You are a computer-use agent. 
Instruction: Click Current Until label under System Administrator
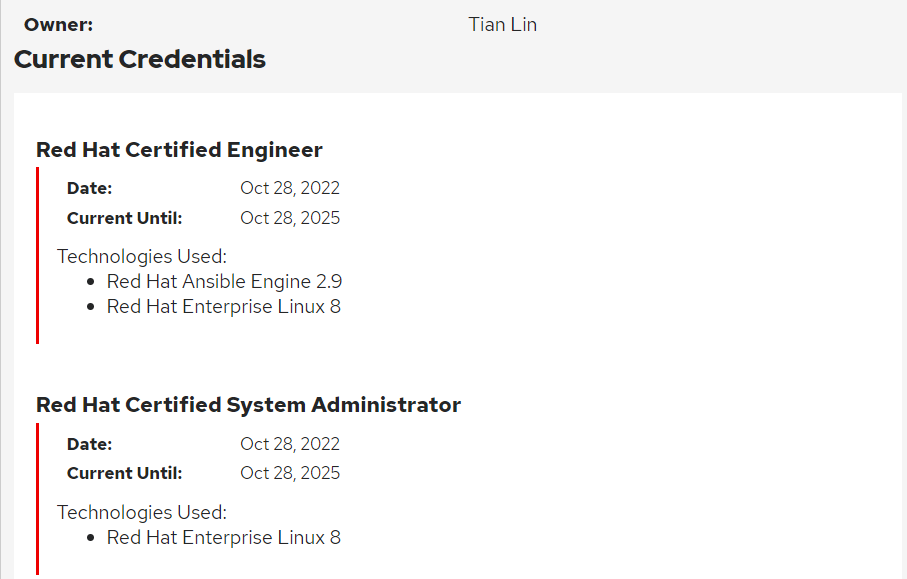pyautogui.click(x=124, y=474)
